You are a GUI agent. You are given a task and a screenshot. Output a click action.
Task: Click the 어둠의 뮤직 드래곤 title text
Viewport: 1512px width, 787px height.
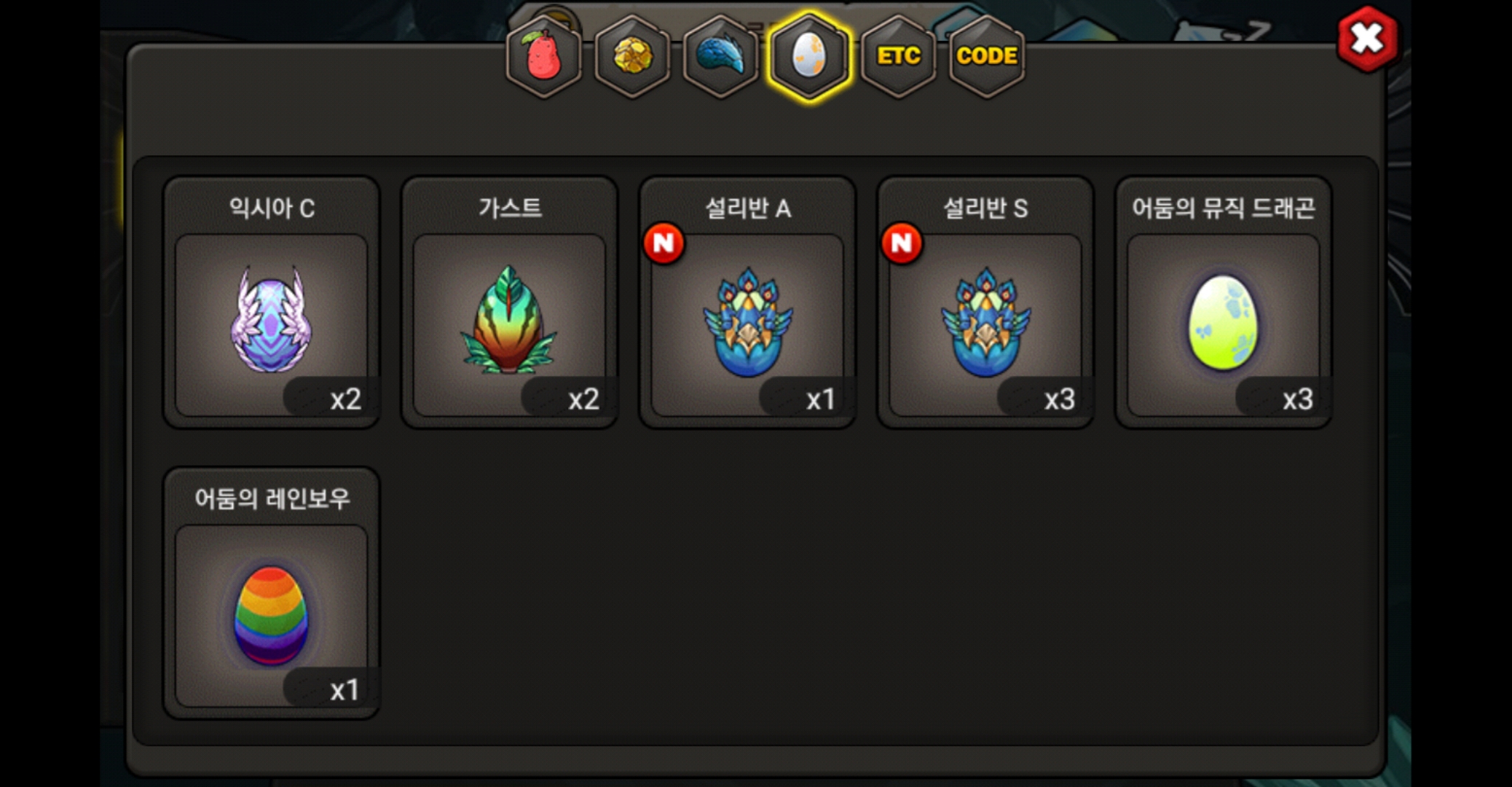1224,208
